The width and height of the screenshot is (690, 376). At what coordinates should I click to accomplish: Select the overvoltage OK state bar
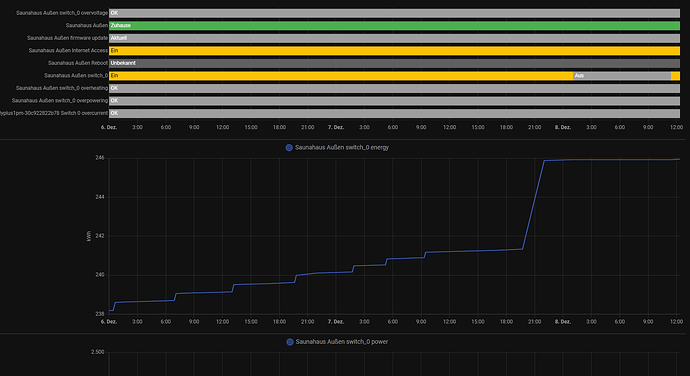click(394, 13)
